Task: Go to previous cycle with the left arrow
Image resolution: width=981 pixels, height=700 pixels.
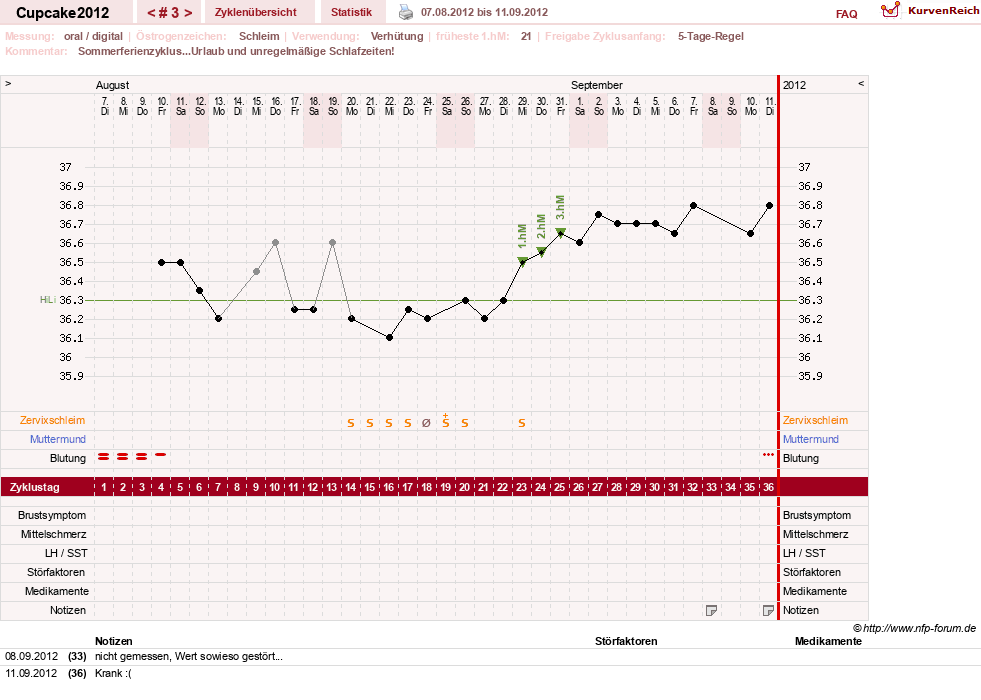Action: coord(151,13)
